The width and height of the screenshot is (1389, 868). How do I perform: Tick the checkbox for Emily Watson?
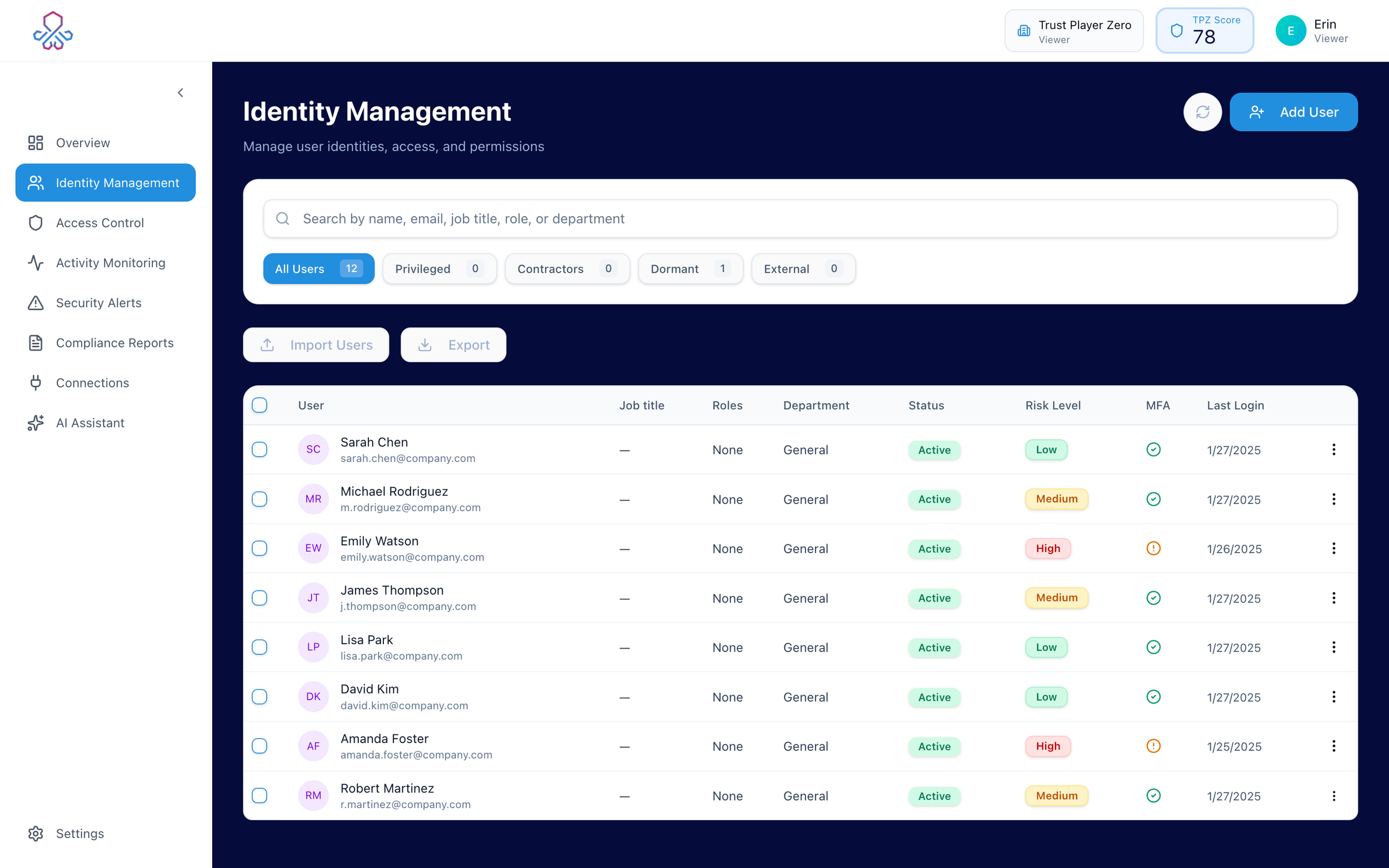click(259, 548)
